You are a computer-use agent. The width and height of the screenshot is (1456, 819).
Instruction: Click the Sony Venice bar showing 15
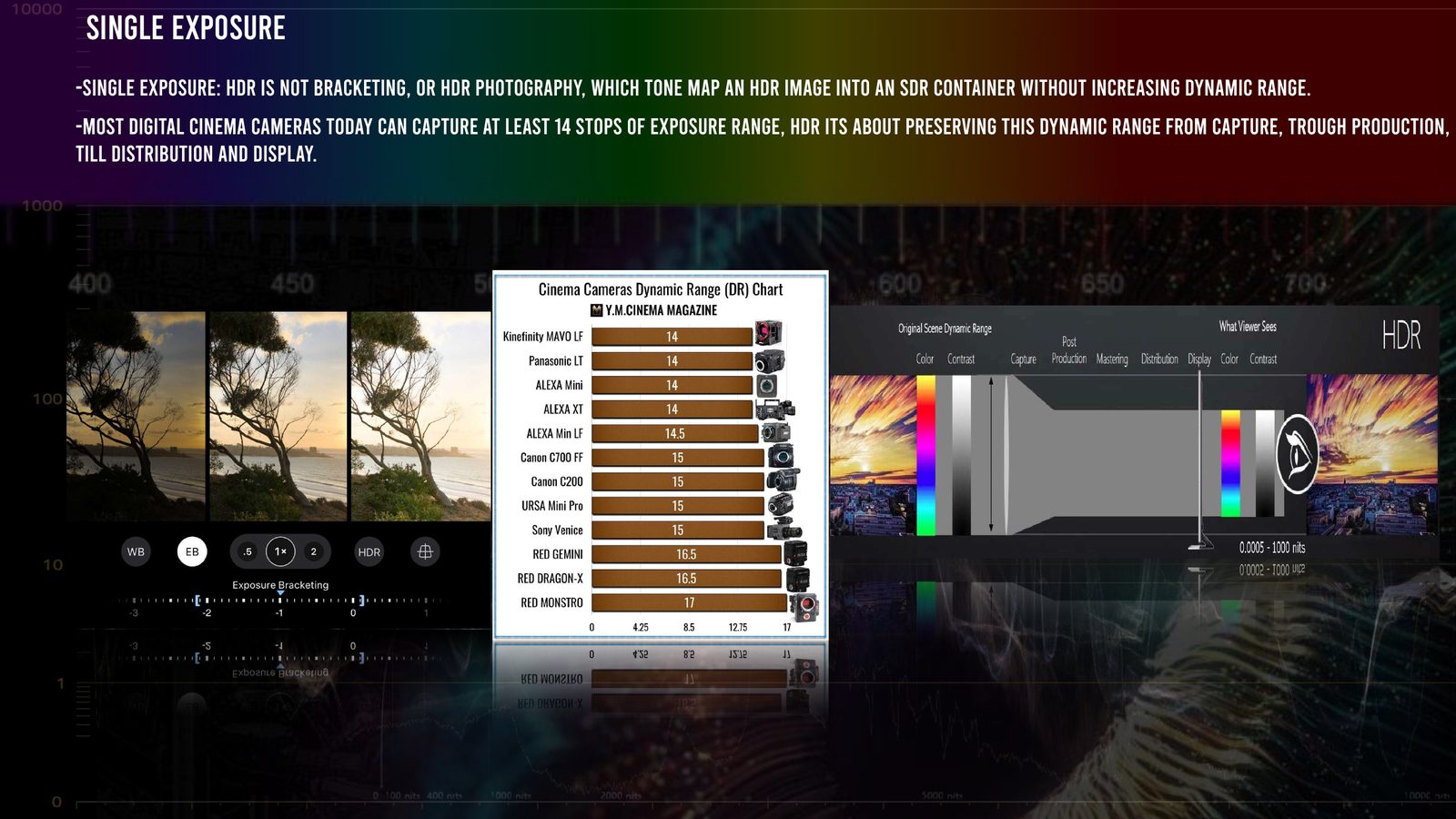click(x=677, y=530)
